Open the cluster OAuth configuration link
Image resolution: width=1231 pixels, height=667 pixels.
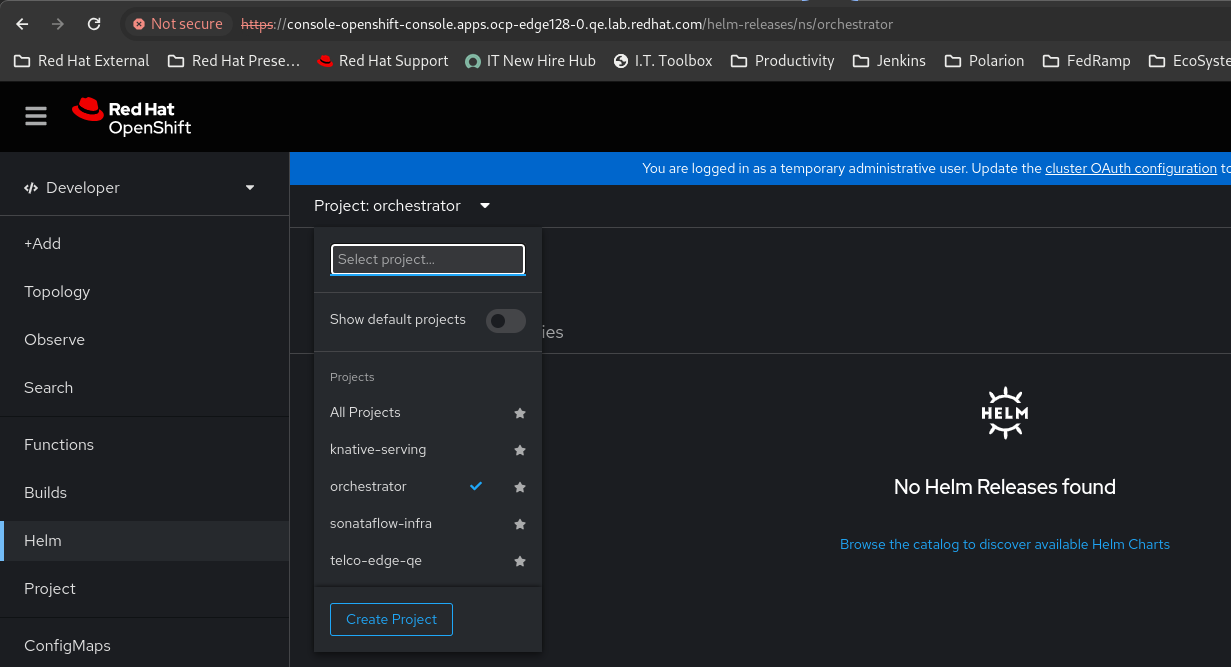(x=1130, y=169)
